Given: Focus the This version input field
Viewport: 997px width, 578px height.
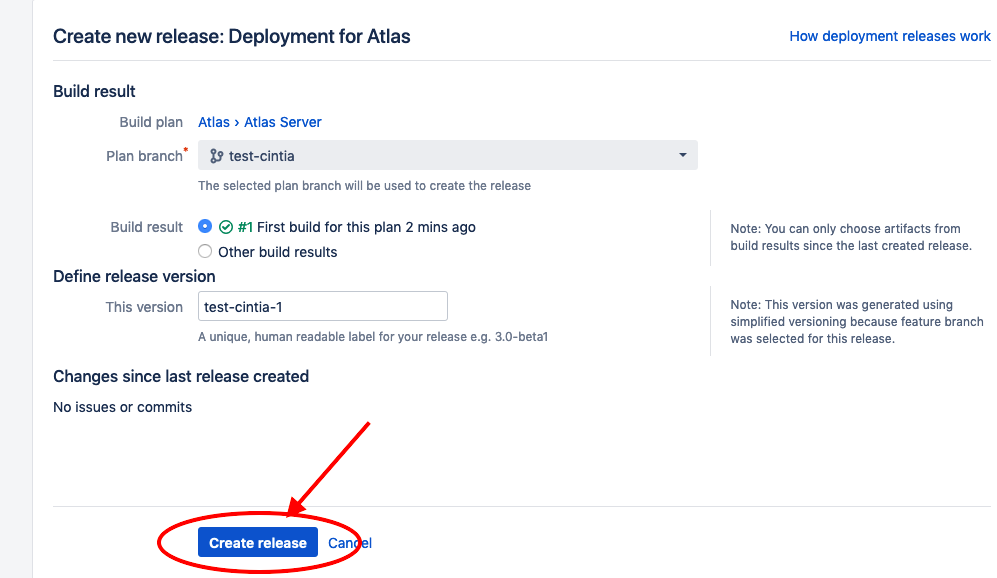Looking at the screenshot, I should (x=322, y=306).
